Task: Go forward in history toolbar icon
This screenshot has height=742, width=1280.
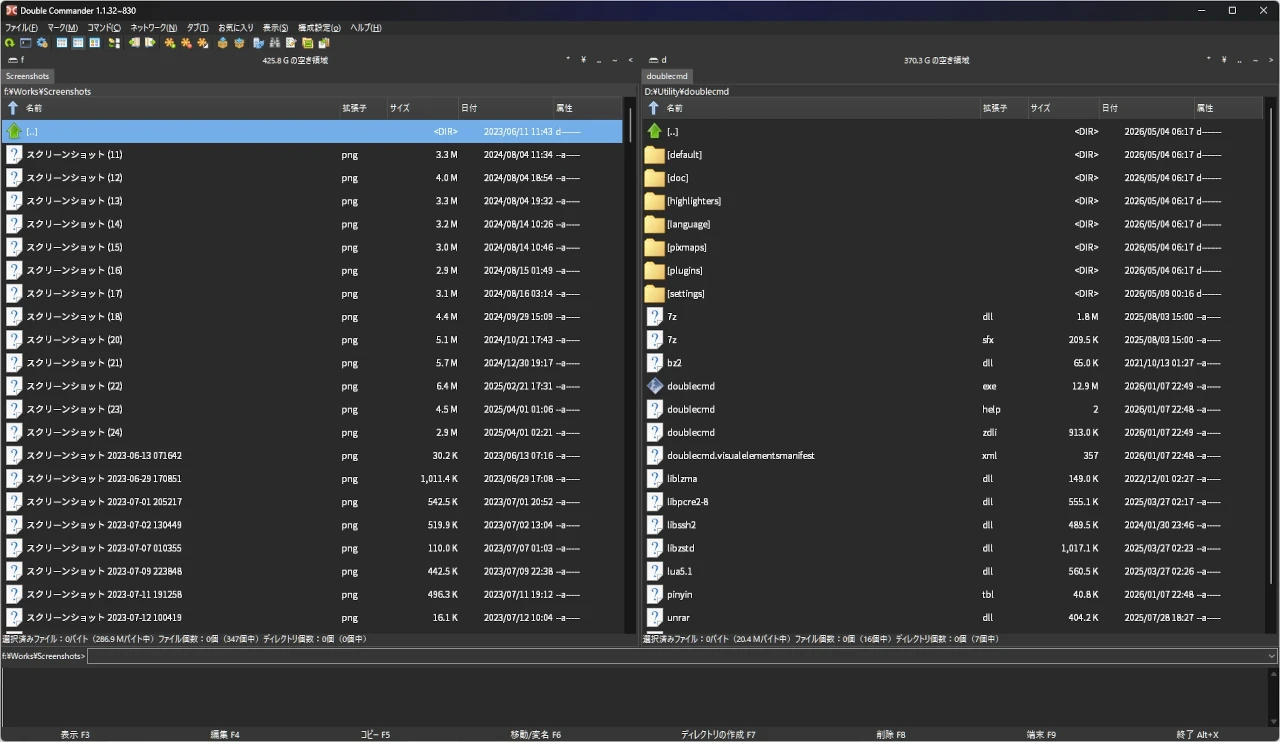Action: (x=150, y=43)
